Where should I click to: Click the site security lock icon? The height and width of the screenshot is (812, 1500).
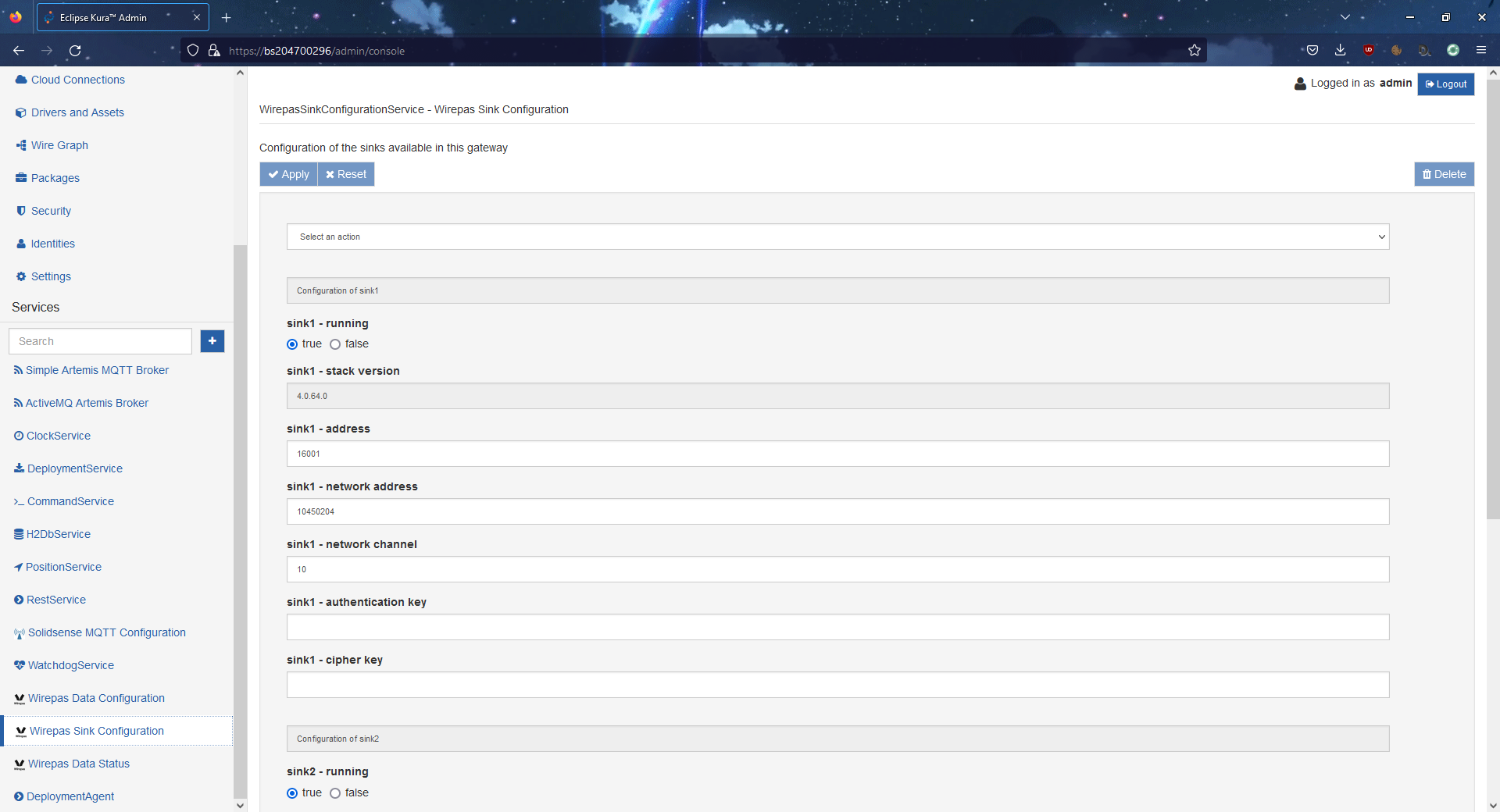tap(214, 51)
